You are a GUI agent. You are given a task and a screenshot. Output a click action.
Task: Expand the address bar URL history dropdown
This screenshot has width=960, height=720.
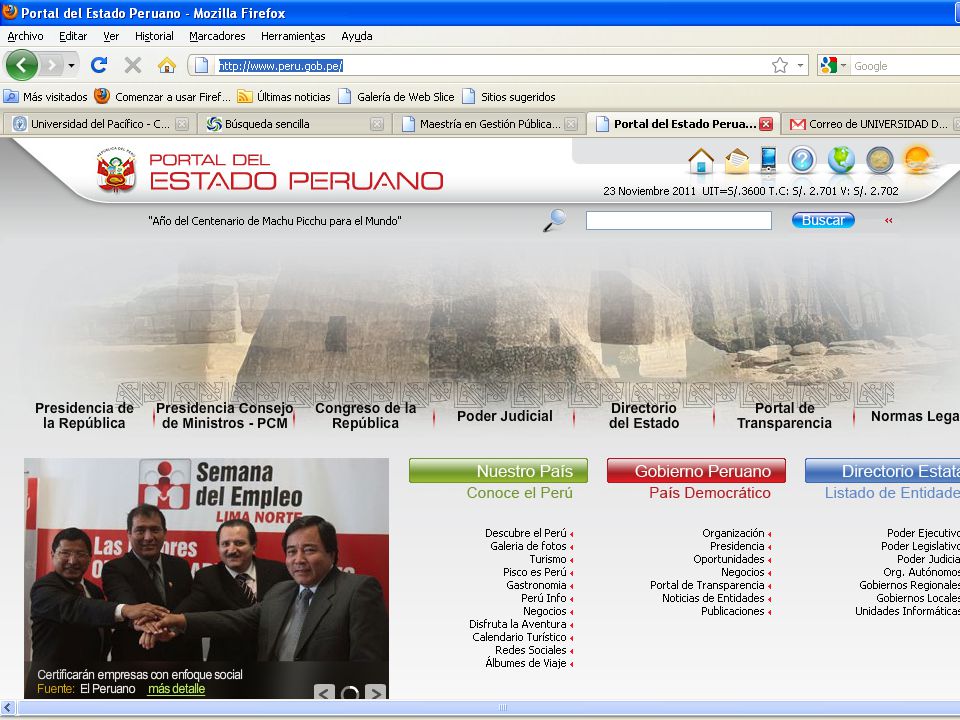(800, 66)
